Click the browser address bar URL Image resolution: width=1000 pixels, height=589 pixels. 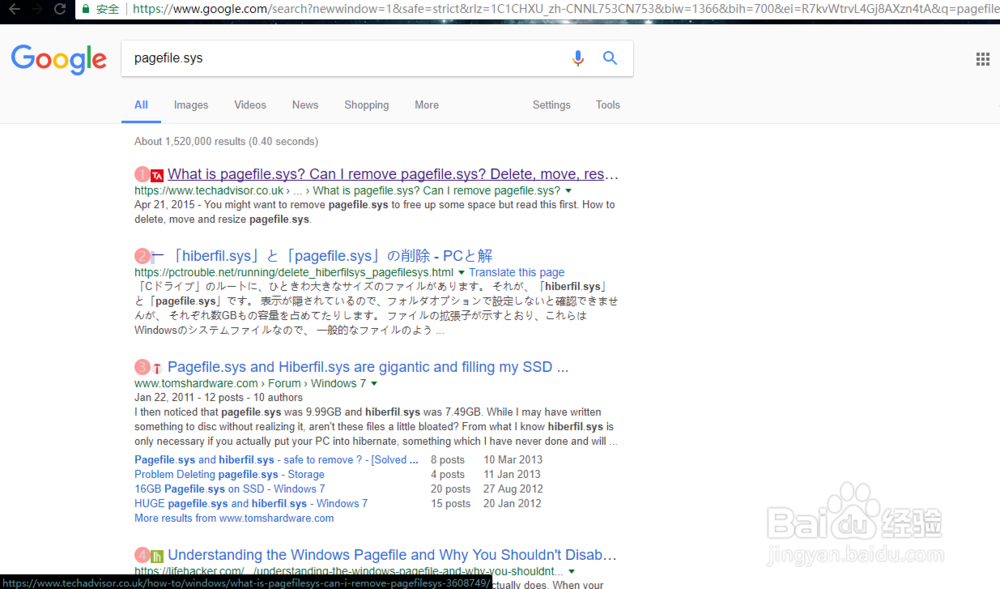coord(564,9)
